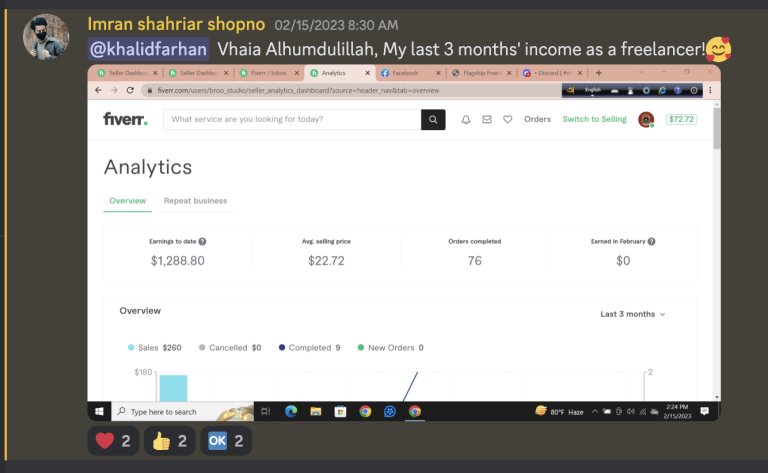Screen dimensions: 768x473
Task: Close the Facebook browser tab
Action: click(438, 73)
